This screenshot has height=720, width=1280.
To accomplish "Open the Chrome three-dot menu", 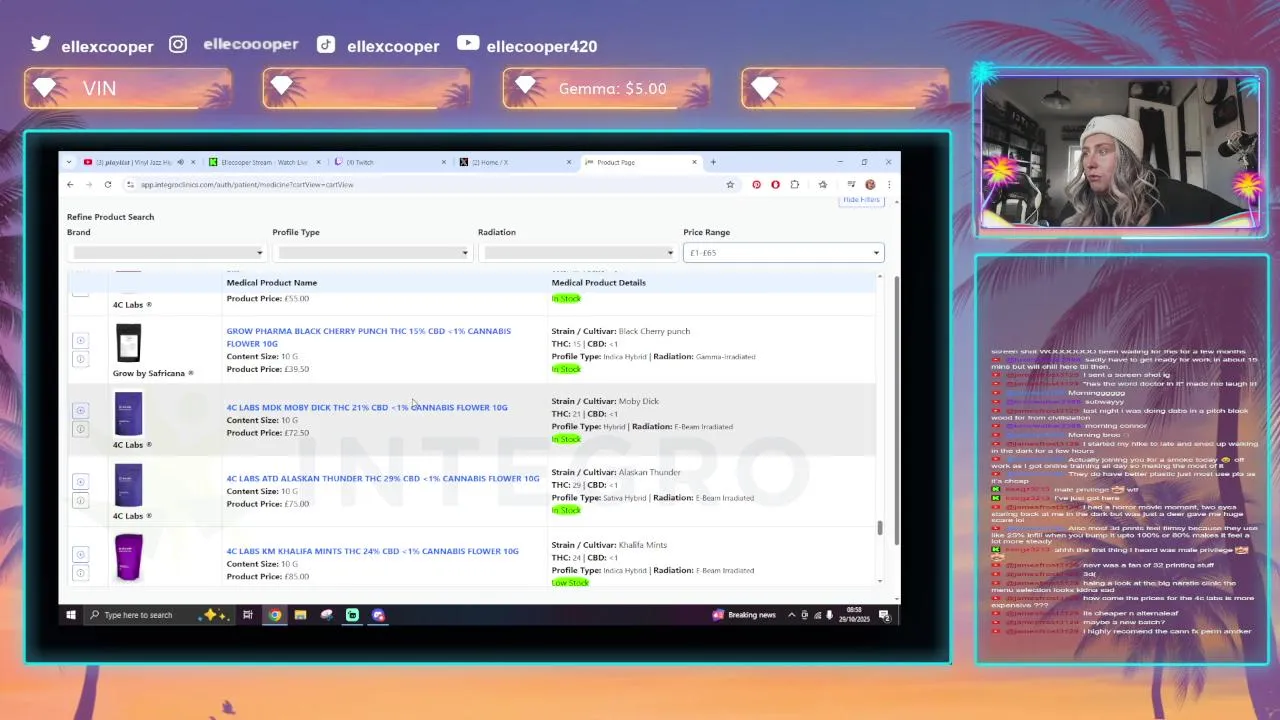I will coord(888,184).
